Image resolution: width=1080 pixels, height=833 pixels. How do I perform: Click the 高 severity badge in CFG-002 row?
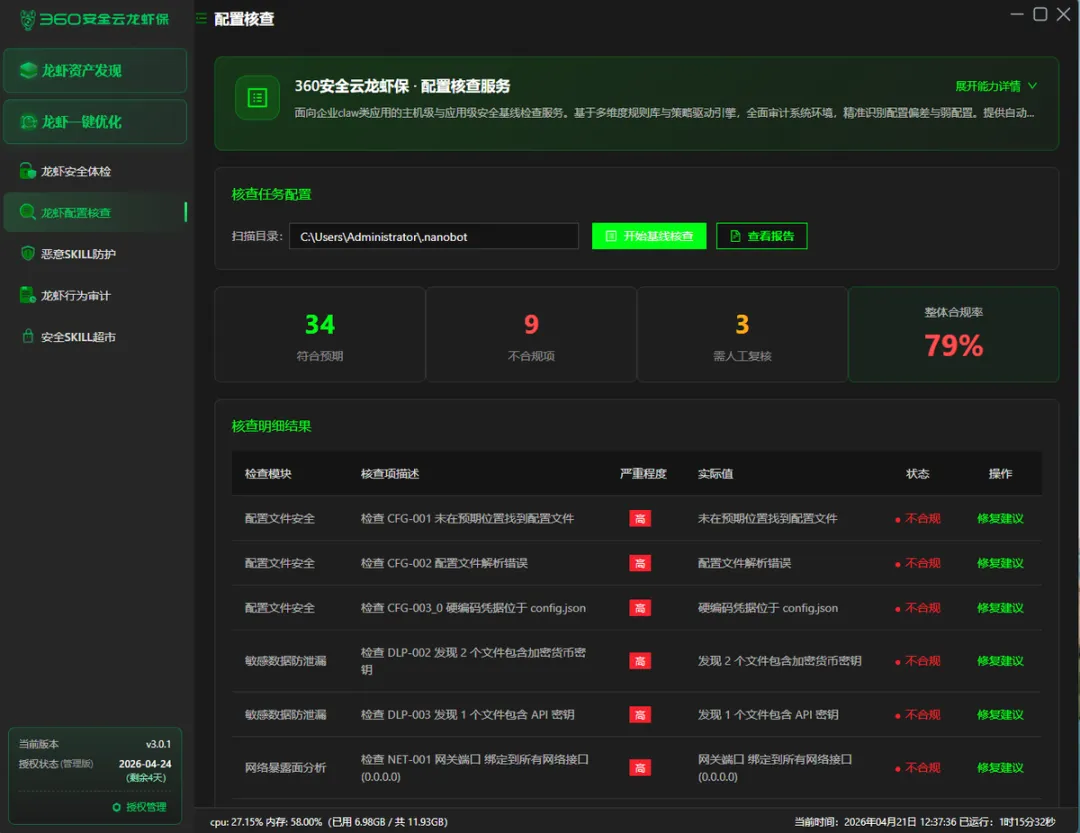tap(640, 564)
